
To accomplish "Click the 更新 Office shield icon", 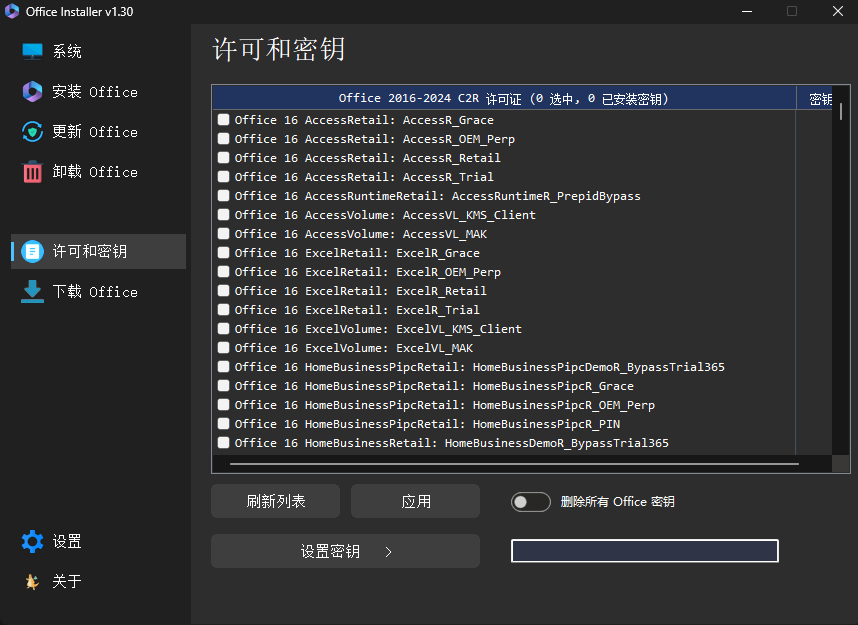I will pos(33,131).
